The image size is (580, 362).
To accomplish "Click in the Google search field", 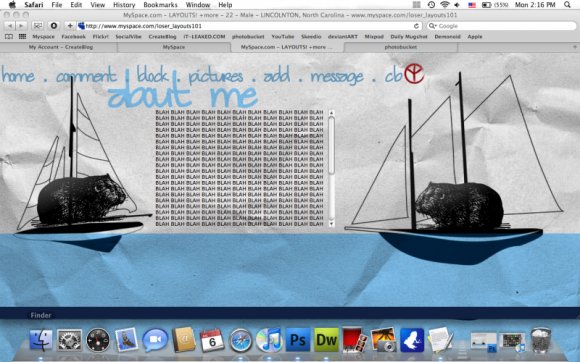I will click(x=502, y=26).
